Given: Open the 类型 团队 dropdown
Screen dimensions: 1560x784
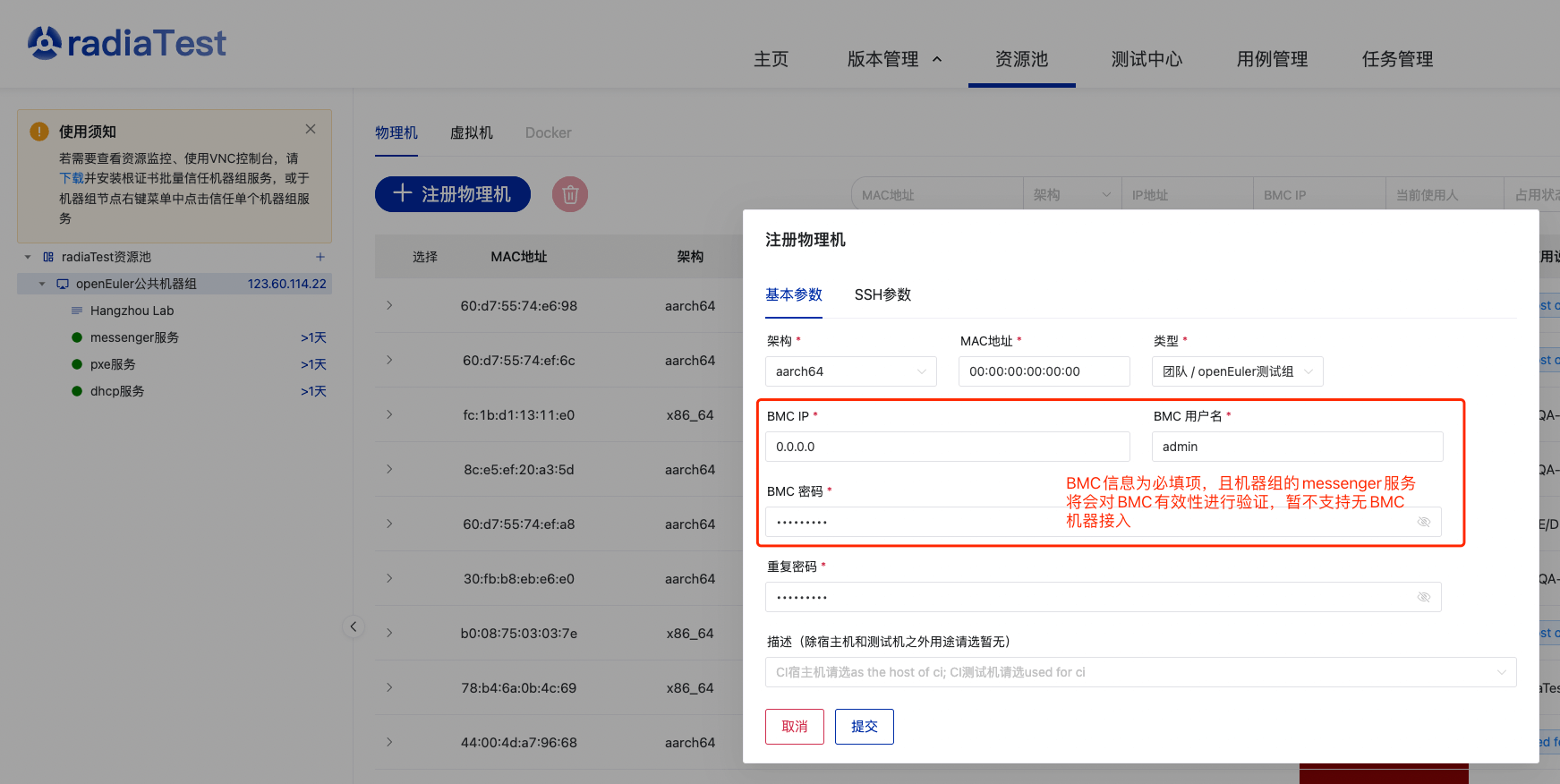Looking at the screenshot, I should 1237,371.
